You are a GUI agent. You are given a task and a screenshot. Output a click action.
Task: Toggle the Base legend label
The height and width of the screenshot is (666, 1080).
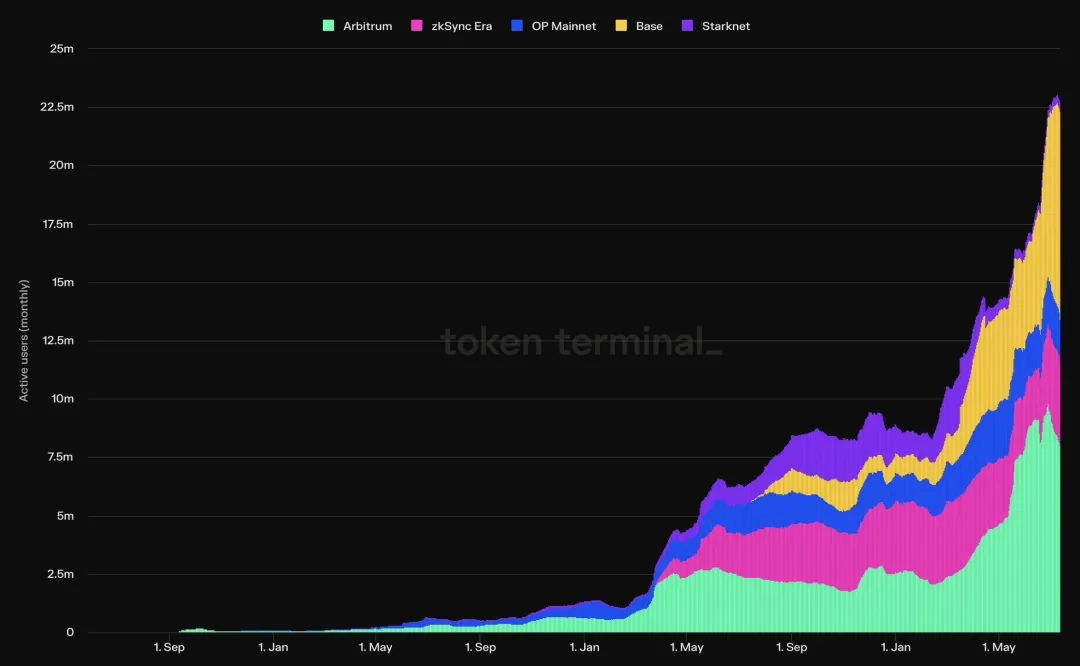coord(649,26)
